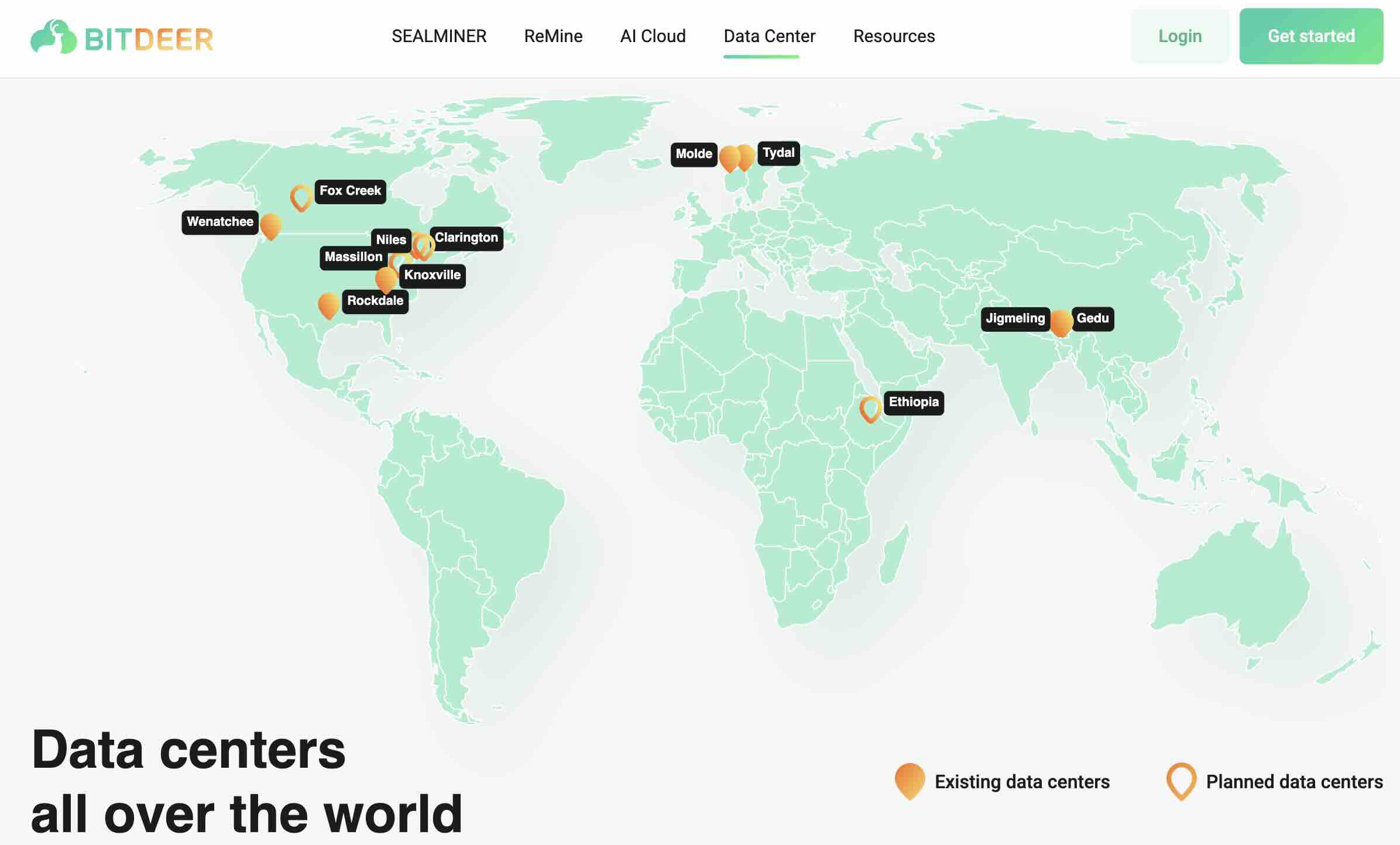Click the Get started button
The width and height of the screenshot is (1400, 845).
pyautogui.click(x=1312, y=36)
